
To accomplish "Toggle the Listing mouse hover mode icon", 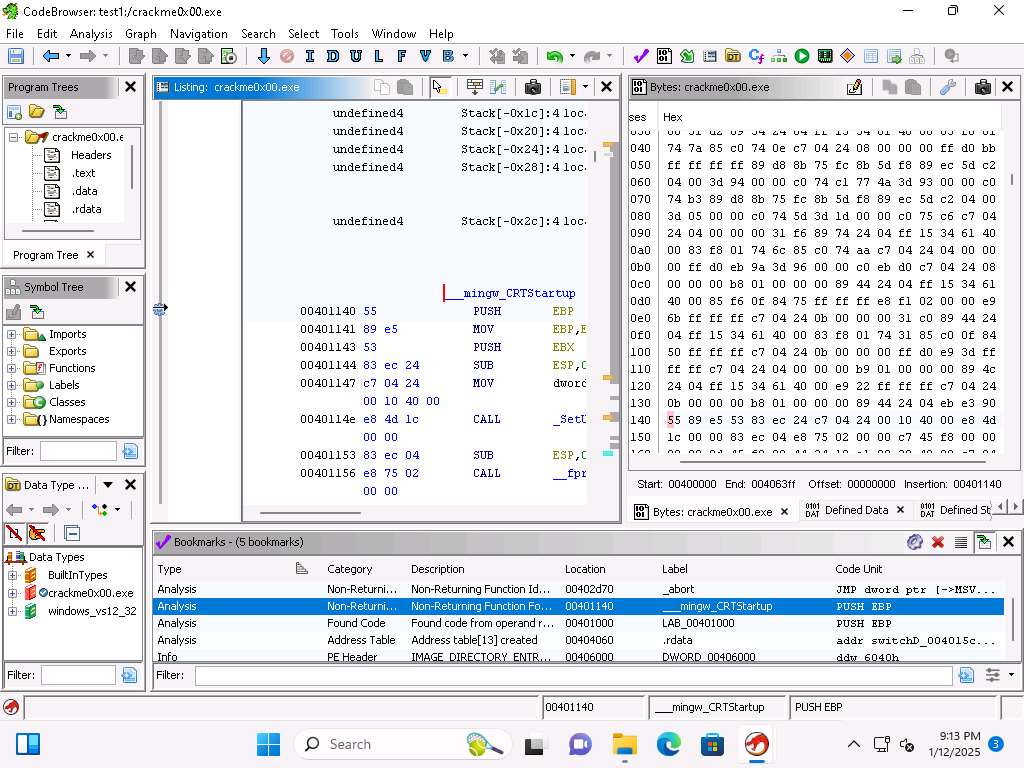I will pyautogui.click(x=439, y=87).
